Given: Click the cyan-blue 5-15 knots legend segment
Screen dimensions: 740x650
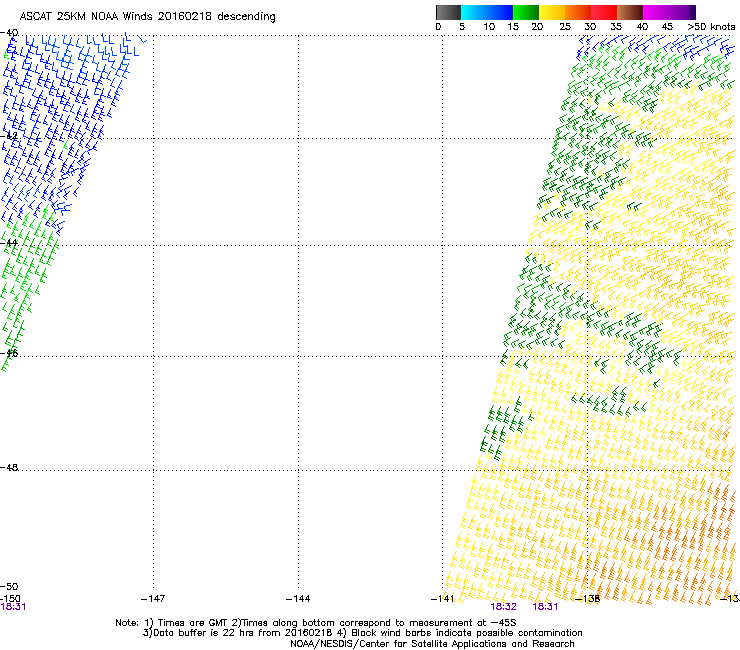Looking at the screenshot, I should pos(487,12).
